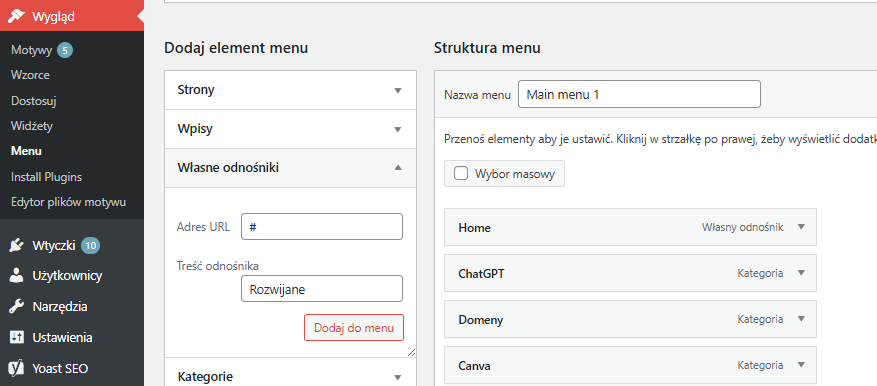Click the Wtyczki update count badge
This screenshot has height=386, width=877.
click(91, 245)
